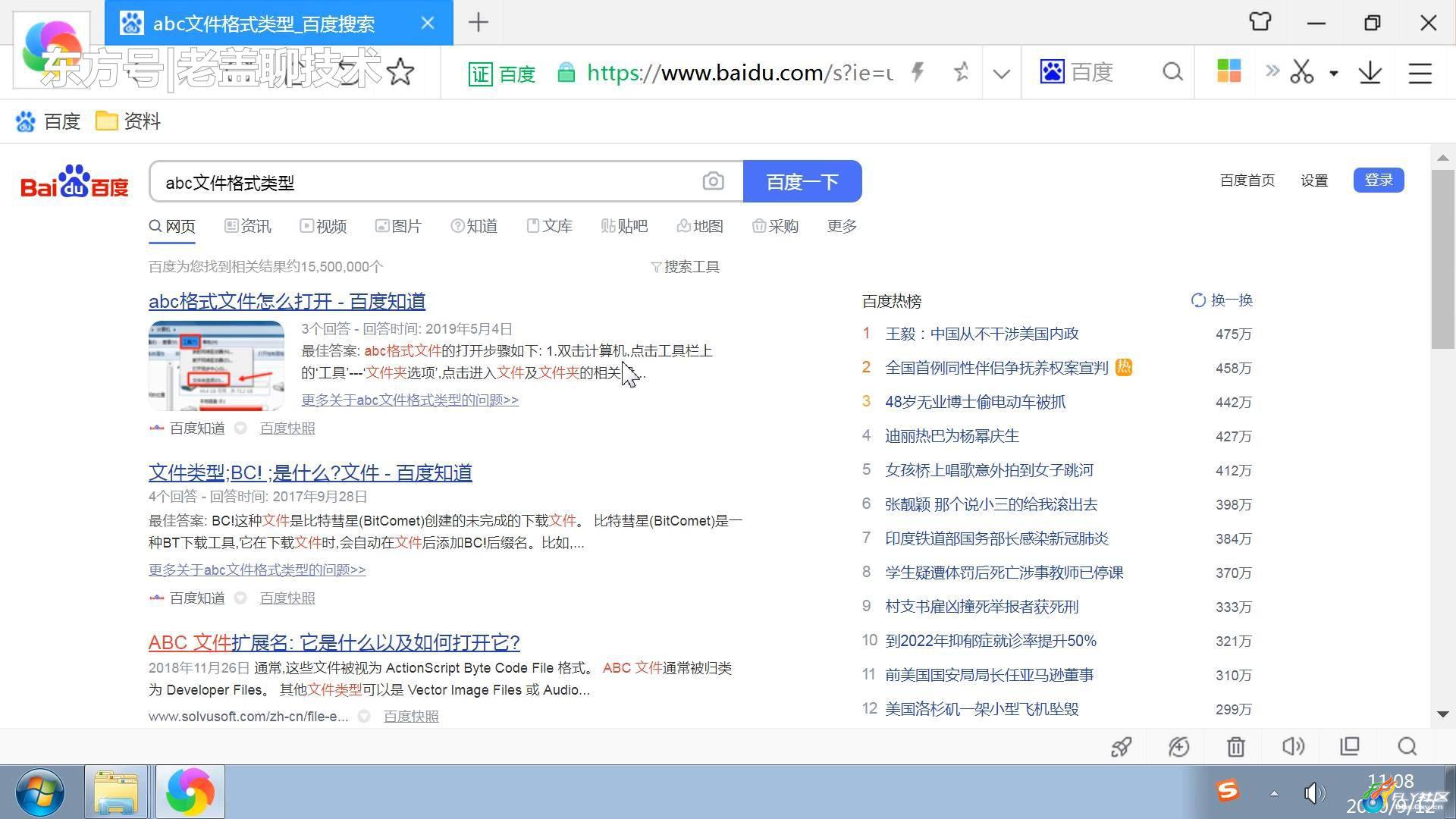The width and height of the screenshot is (1456, 819).
Task: Click the ad-block shield icon in status bar
Action: (1178, 747)
